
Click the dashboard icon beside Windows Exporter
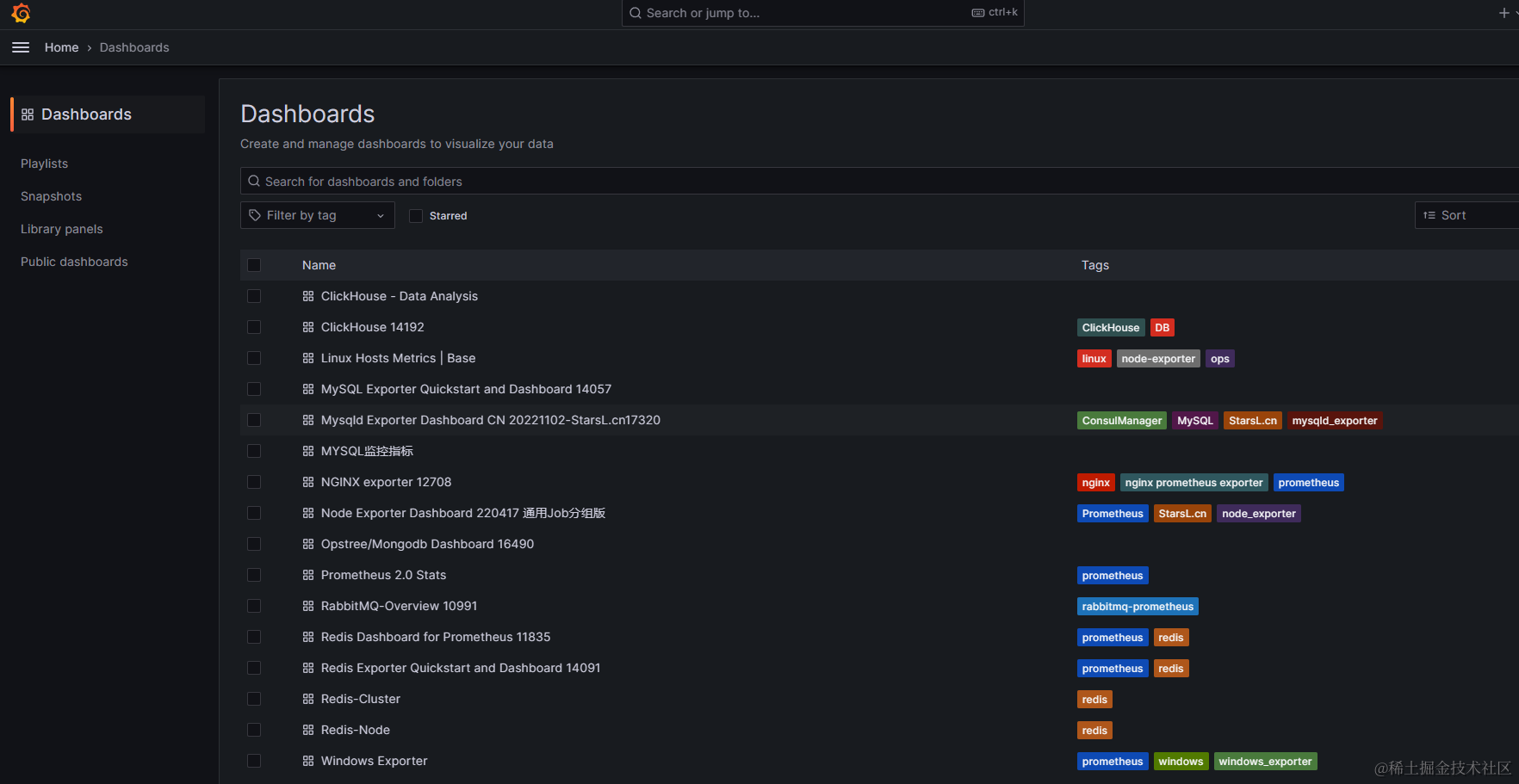308,761
